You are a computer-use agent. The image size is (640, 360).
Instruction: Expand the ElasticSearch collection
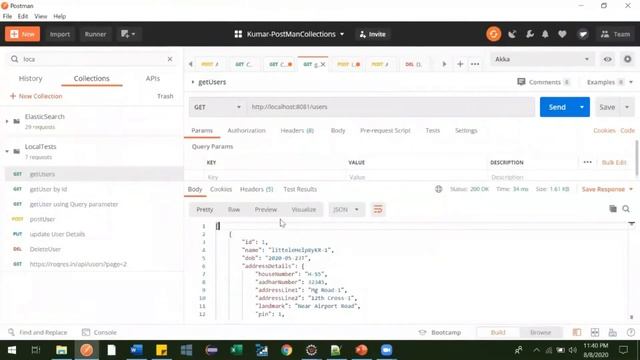pos(7,121)
